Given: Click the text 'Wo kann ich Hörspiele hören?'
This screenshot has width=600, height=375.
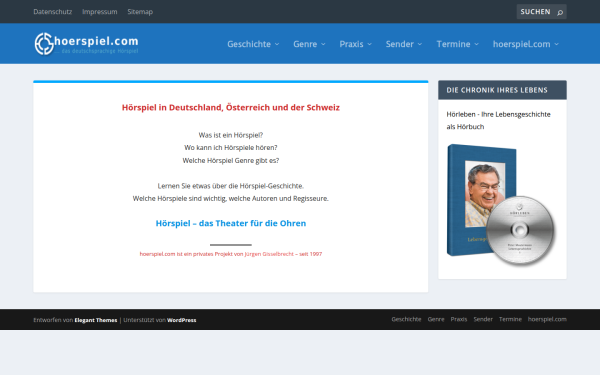Looking at the screenshot, I should pyautogui.click(x=231, y=148).
